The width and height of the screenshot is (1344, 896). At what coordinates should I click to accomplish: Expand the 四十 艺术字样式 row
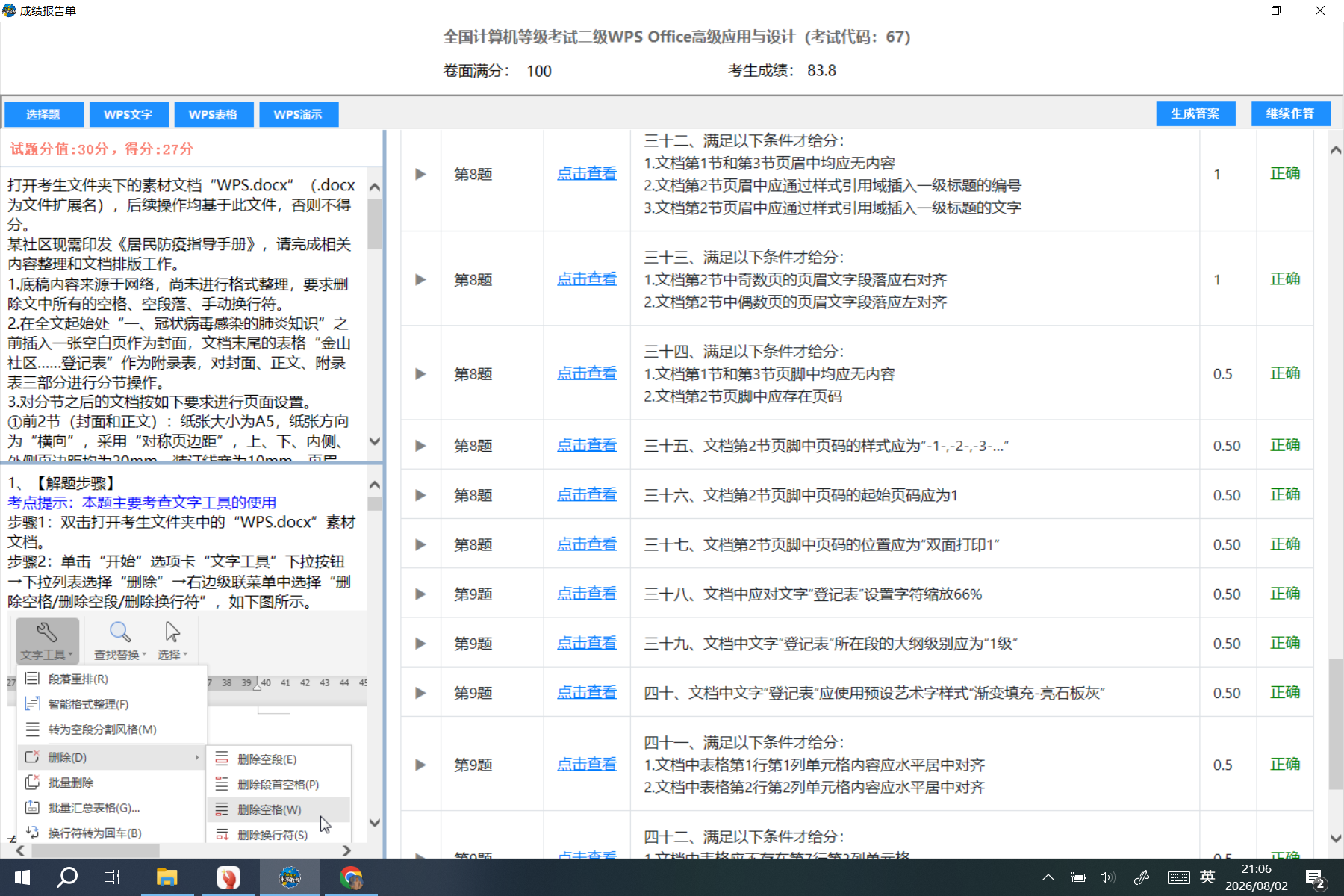pos(420,693)
